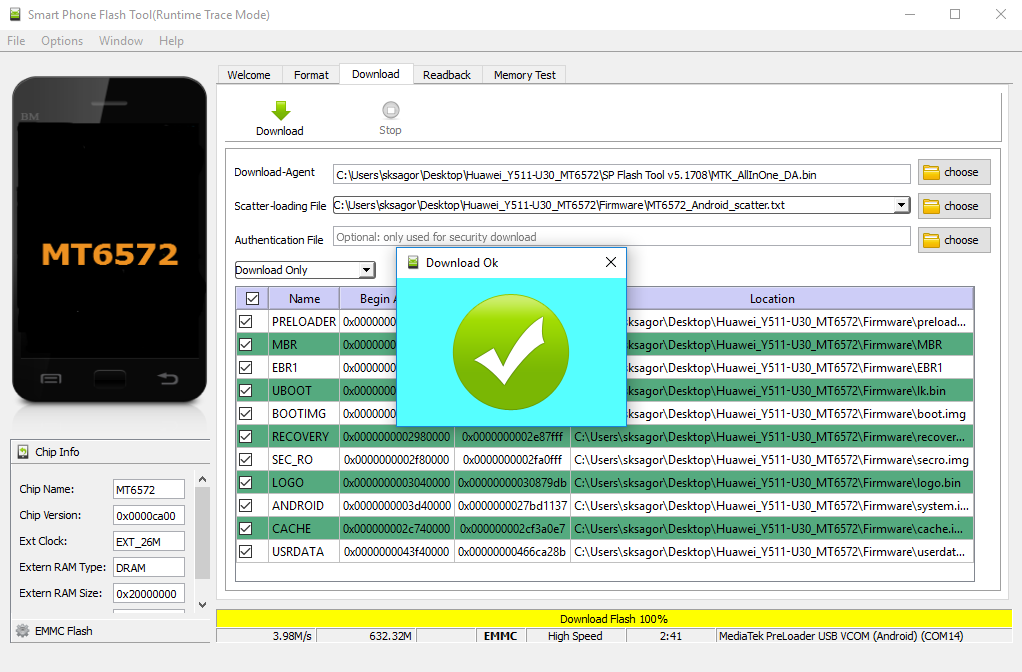This screenshot has height=672, width=1022.
Task: Click the Chip Info panel icon
Action: coord(23,452)
